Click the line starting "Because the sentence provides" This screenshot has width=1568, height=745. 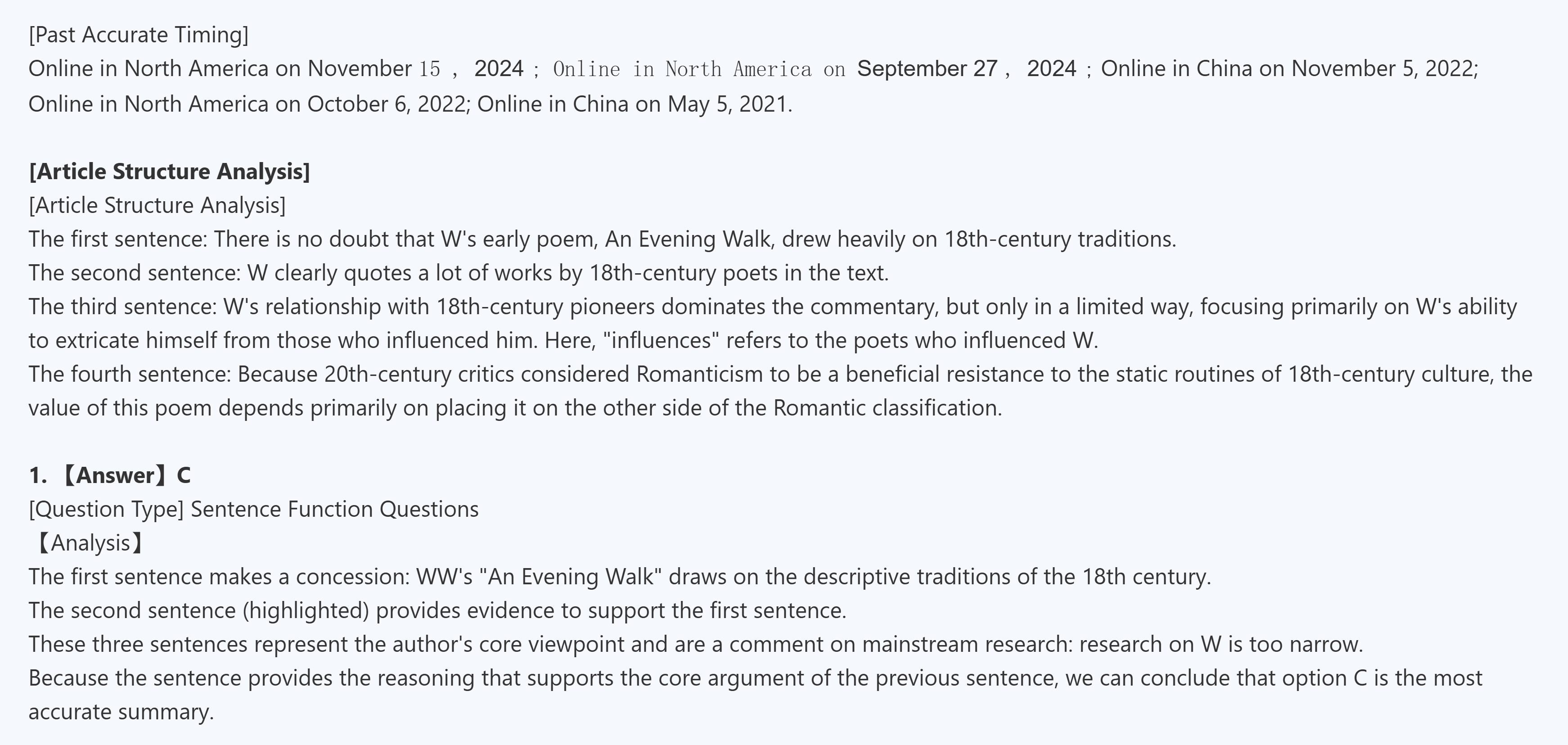pyautogui.click(x=755, y=678)
